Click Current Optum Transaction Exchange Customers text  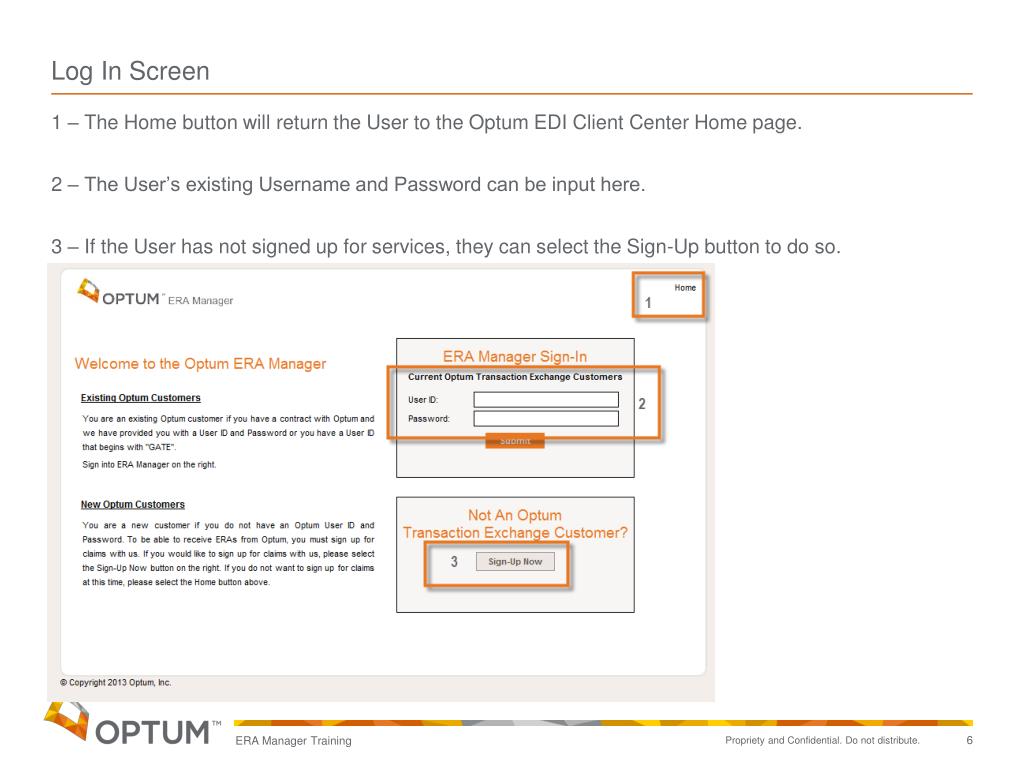(515, 377)
